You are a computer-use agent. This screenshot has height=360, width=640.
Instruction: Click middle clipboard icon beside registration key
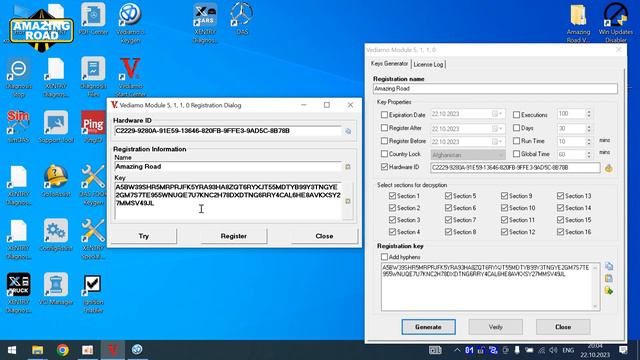(609, 279)
